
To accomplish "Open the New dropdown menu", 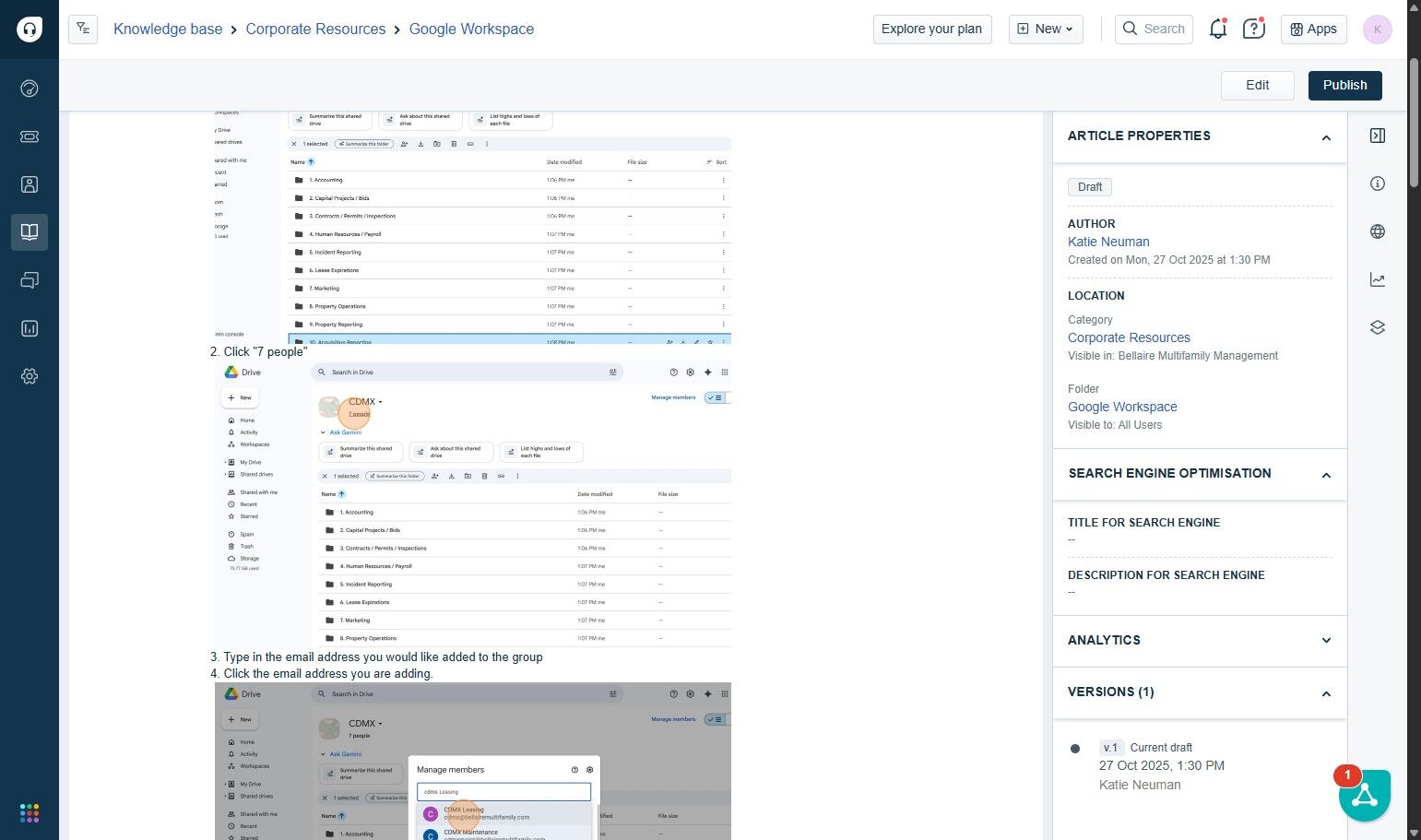I will 1046,29.
